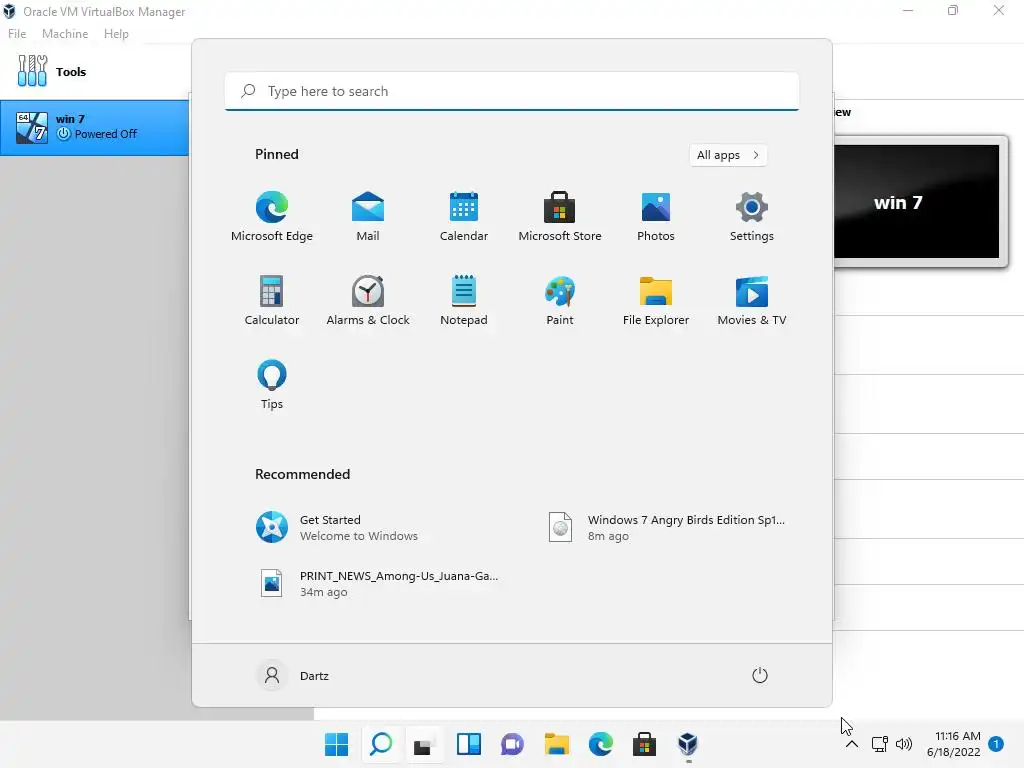
Task: Click the volume icon in system tray
Action: click(x=904, y=744)
